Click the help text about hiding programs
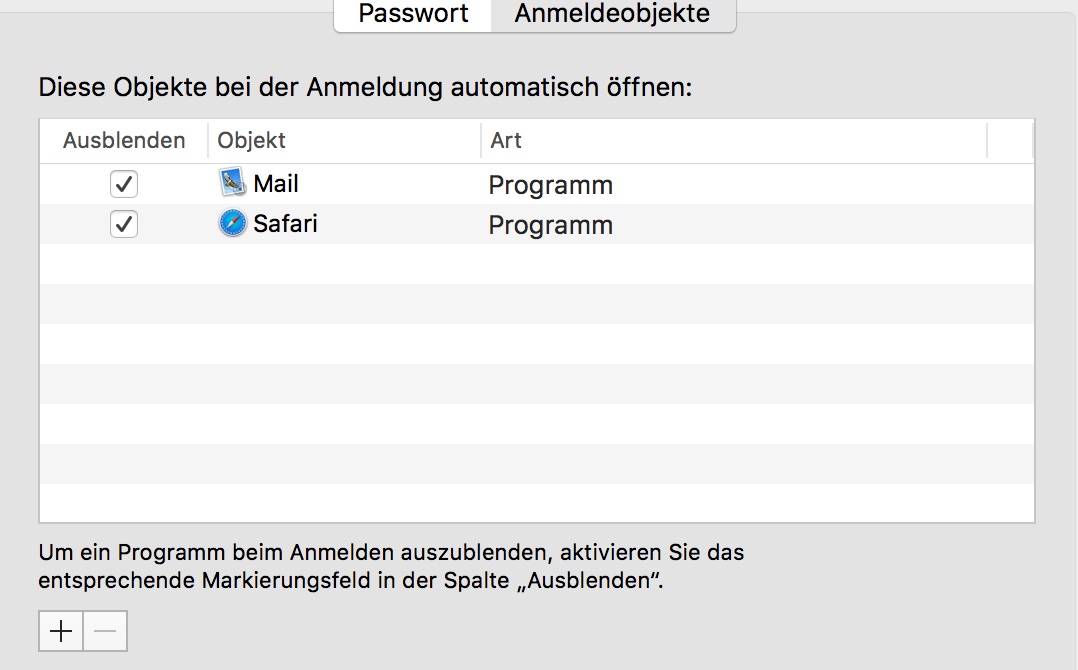 pyautogui.click(x=391, y=566)
